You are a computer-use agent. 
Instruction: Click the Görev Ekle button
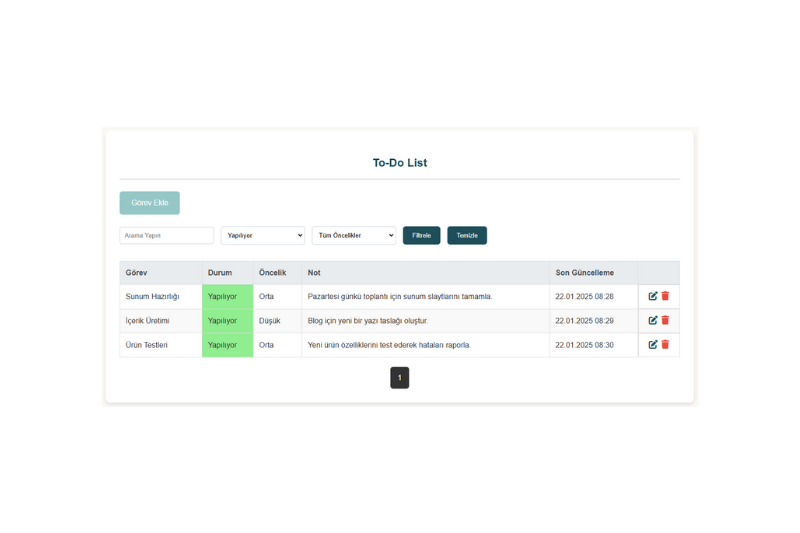click(150, 203)
